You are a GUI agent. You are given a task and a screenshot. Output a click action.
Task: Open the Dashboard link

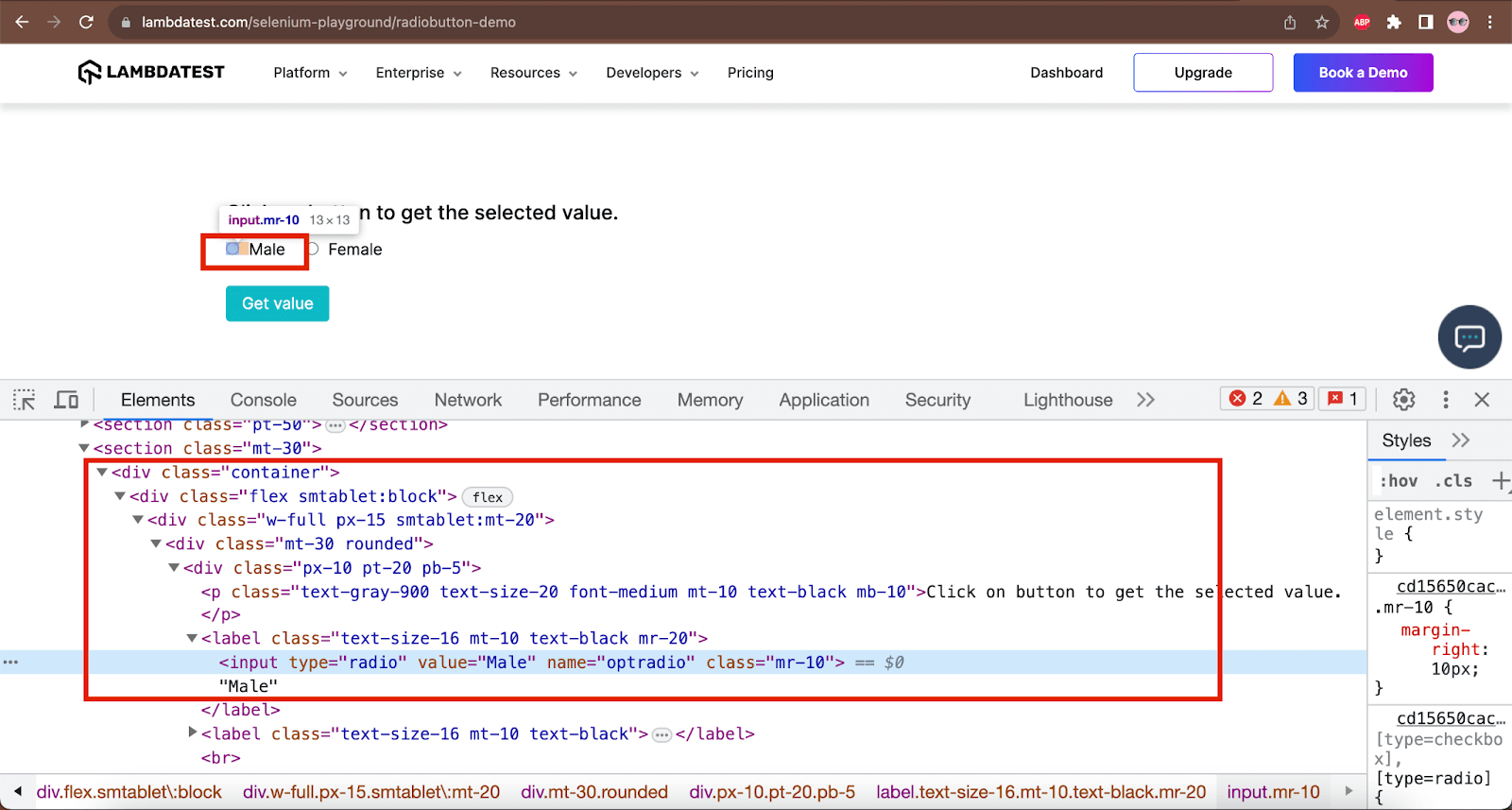click(x=1066, y=73)
